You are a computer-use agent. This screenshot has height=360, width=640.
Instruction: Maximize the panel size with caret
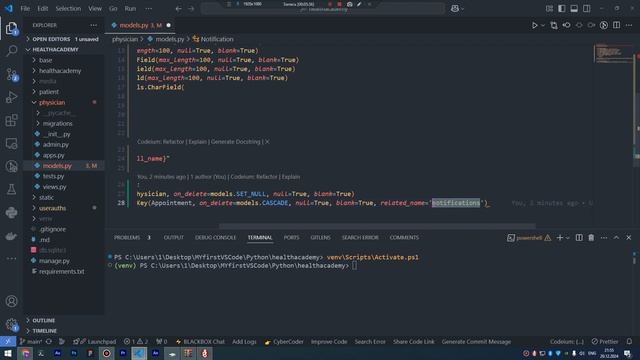click(x=616, y=238)
